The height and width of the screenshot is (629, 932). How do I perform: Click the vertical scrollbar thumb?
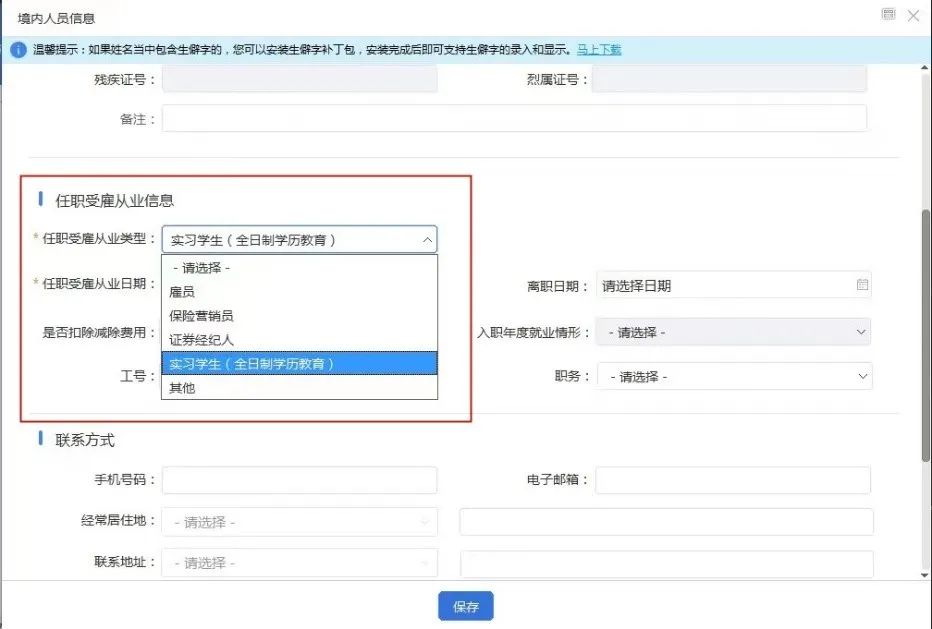tap(925, 335)
